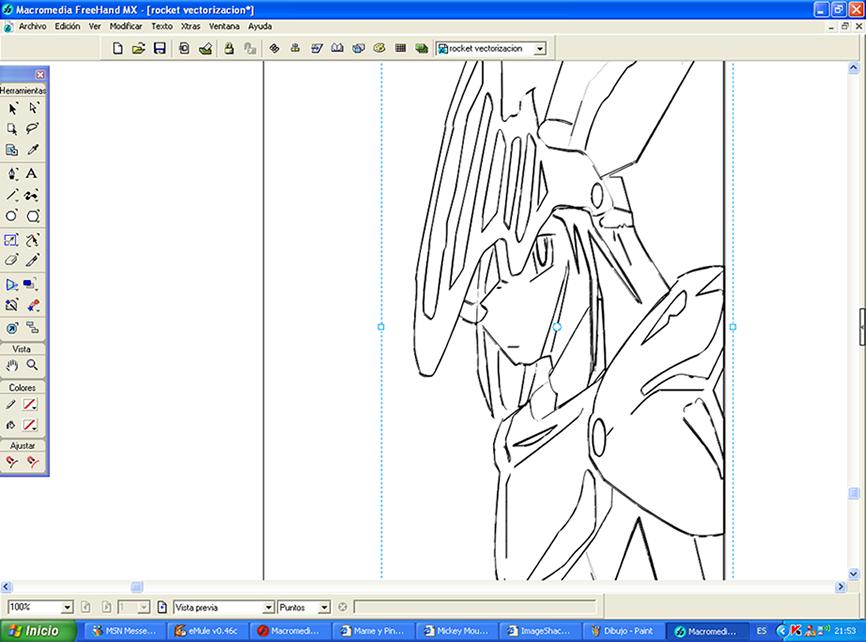Image resolution: width=866 pixels, height=642 pixels.
Task: Activate the Hand pan tool
Action: (x=12, y=365)
